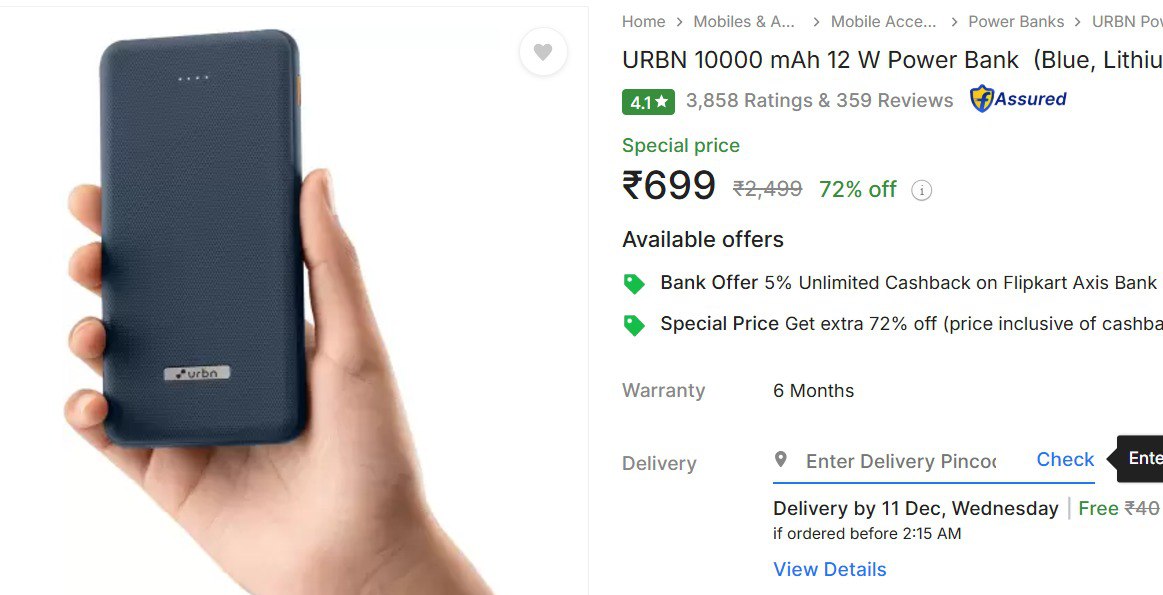Go to Mobiles & Accessories breadcrumb
Screen dimensions: 1163x595
tap(744, 21)
